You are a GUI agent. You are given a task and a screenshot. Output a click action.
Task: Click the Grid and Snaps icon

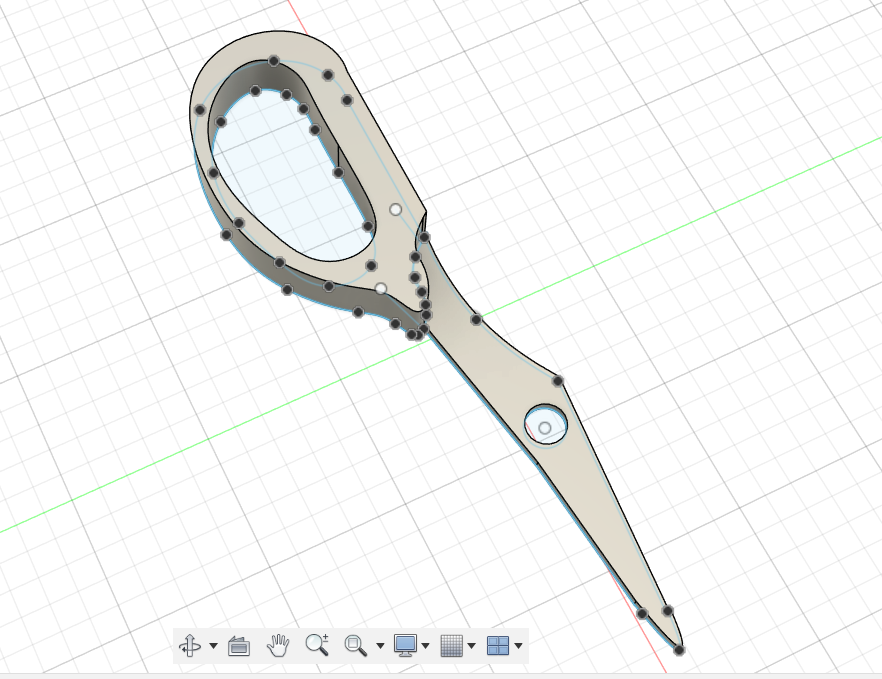[x=452, y=645]
